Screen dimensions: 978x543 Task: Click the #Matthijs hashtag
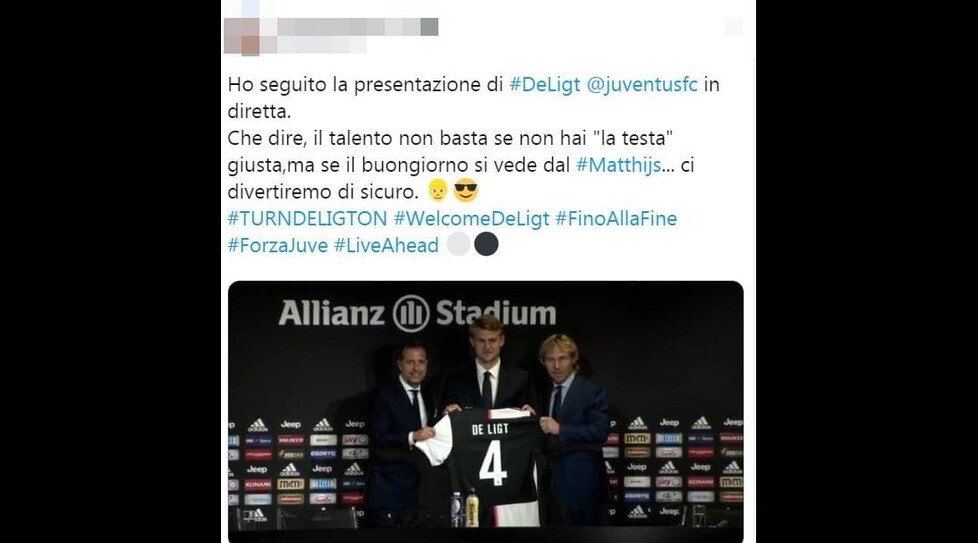[619, 165]
